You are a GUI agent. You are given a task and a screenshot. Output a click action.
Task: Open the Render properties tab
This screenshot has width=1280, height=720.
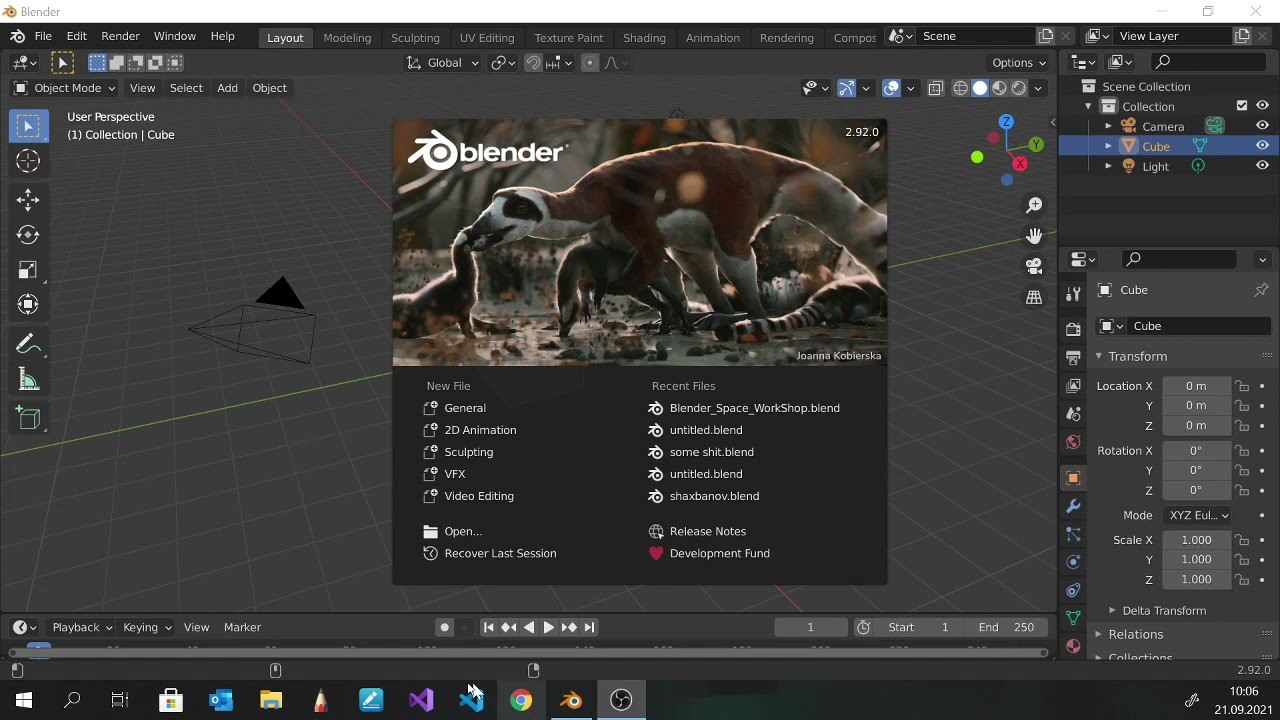click(x=1073, y=329)
